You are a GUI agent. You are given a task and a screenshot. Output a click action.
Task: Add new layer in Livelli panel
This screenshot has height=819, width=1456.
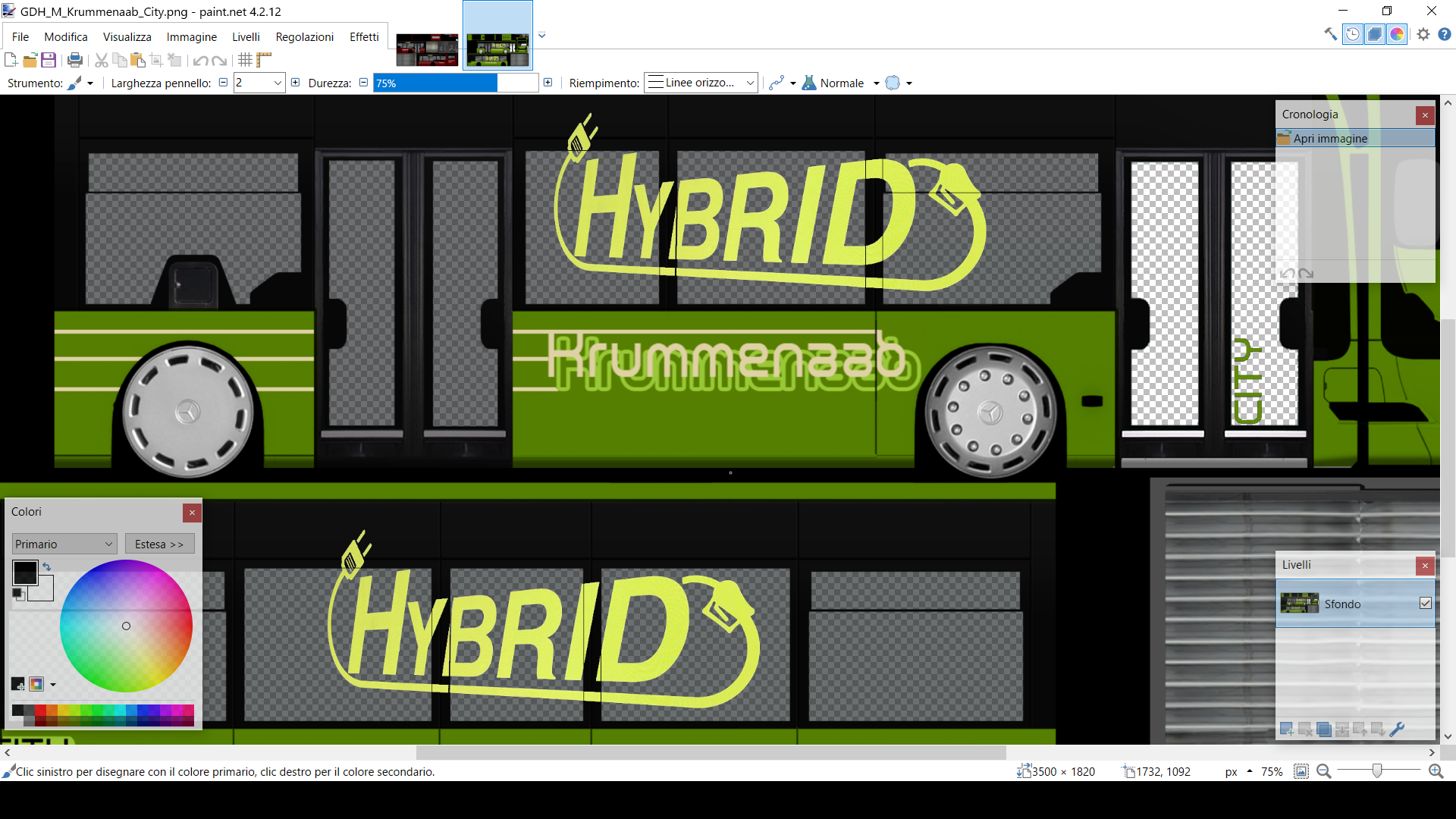click(x=1286, y=730)
